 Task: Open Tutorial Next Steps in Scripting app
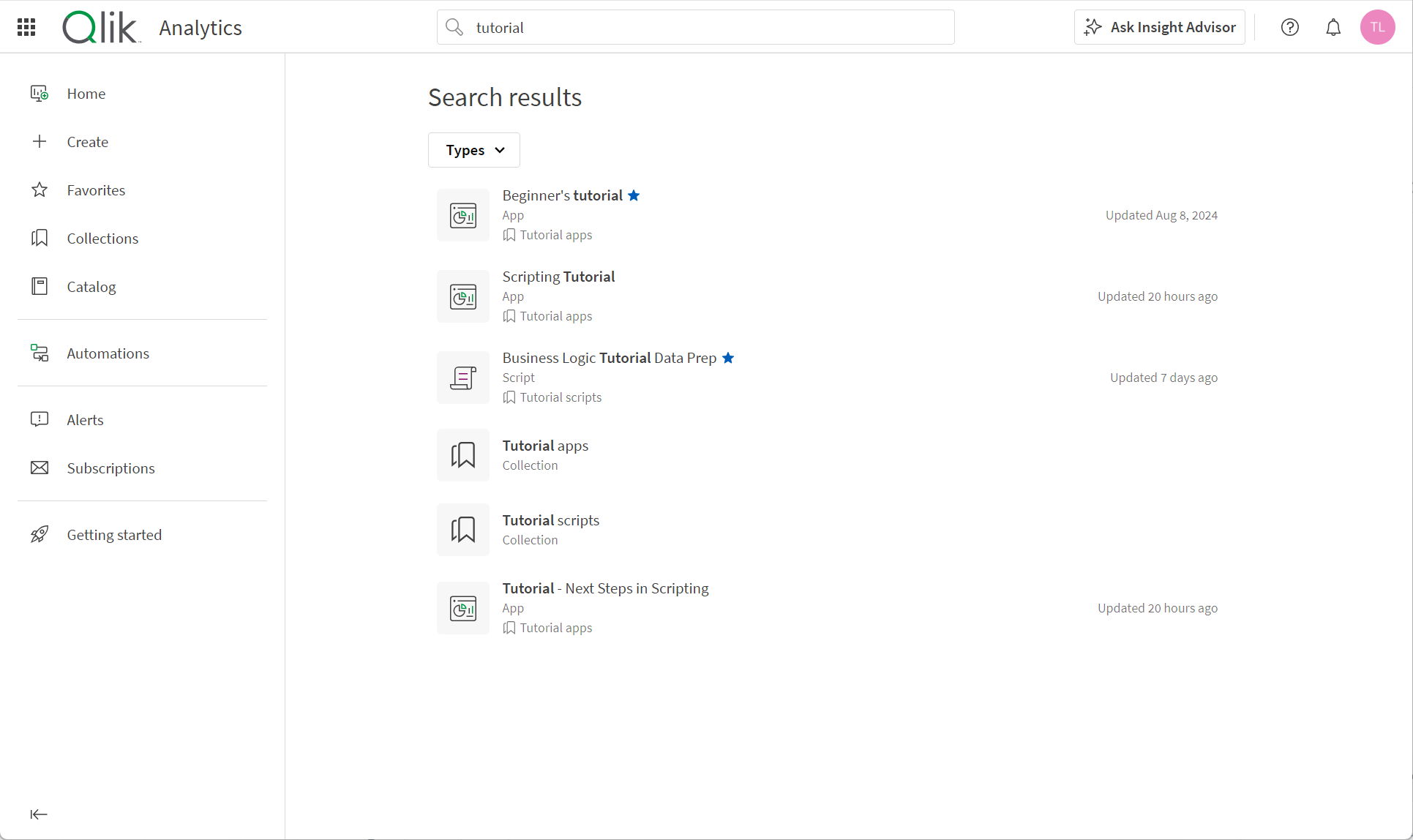[604, 587]
